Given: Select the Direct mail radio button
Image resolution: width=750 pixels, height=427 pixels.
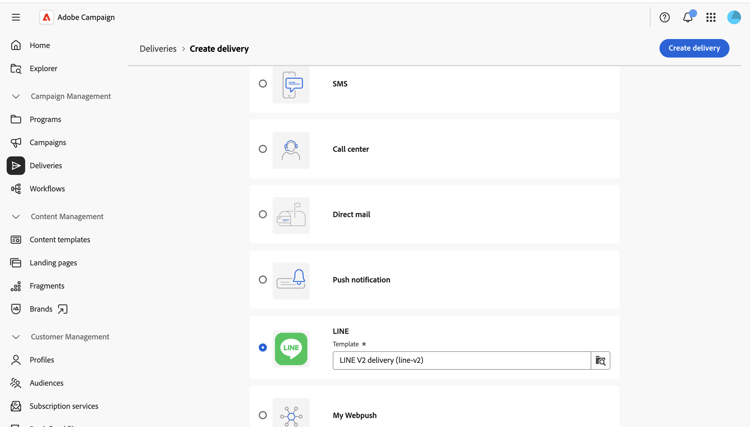Looking at the screenshot, I should point(263,214).
